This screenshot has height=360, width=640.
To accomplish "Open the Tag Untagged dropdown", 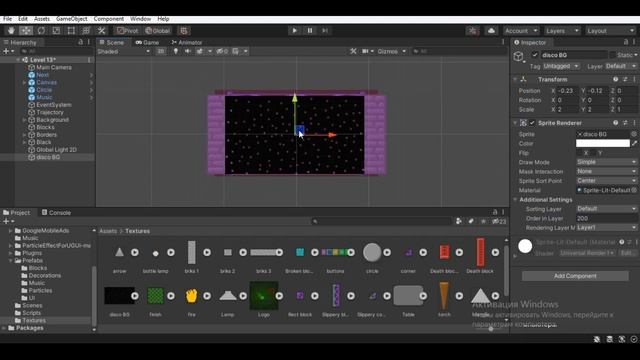I will pyautogui.click(x=561, y=66).
